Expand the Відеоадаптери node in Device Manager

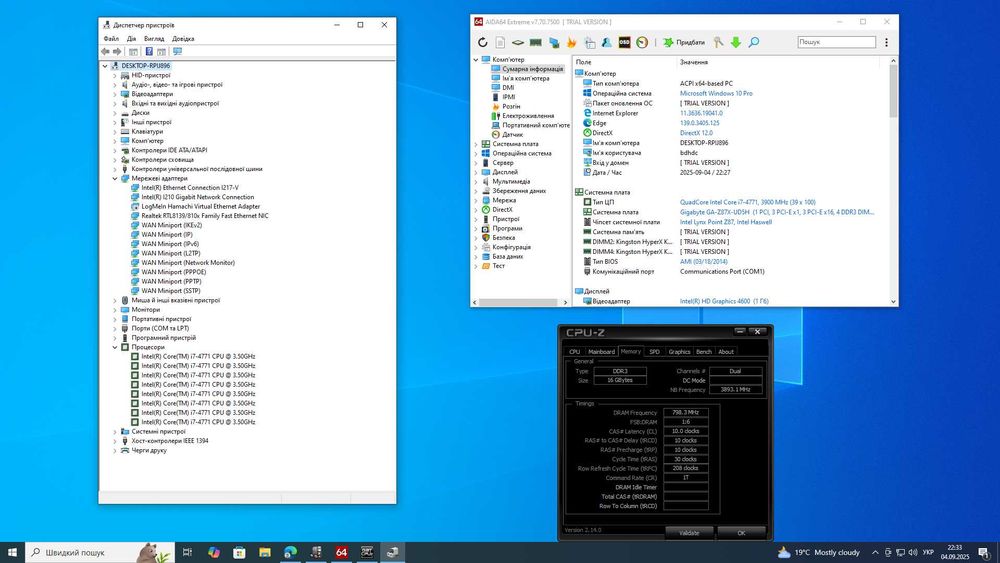pos(115,94)
